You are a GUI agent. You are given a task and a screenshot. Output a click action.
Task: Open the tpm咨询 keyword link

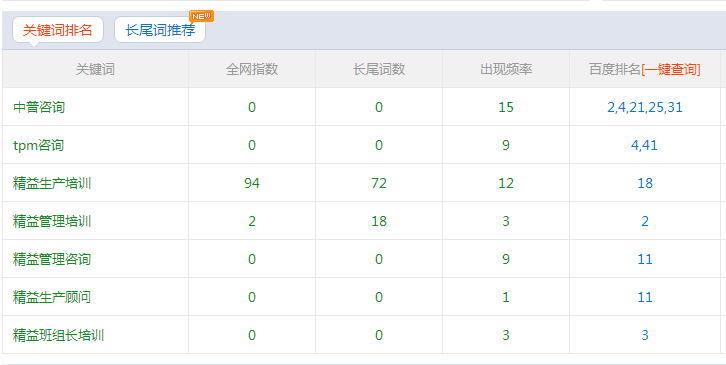[x=38, y=145]
